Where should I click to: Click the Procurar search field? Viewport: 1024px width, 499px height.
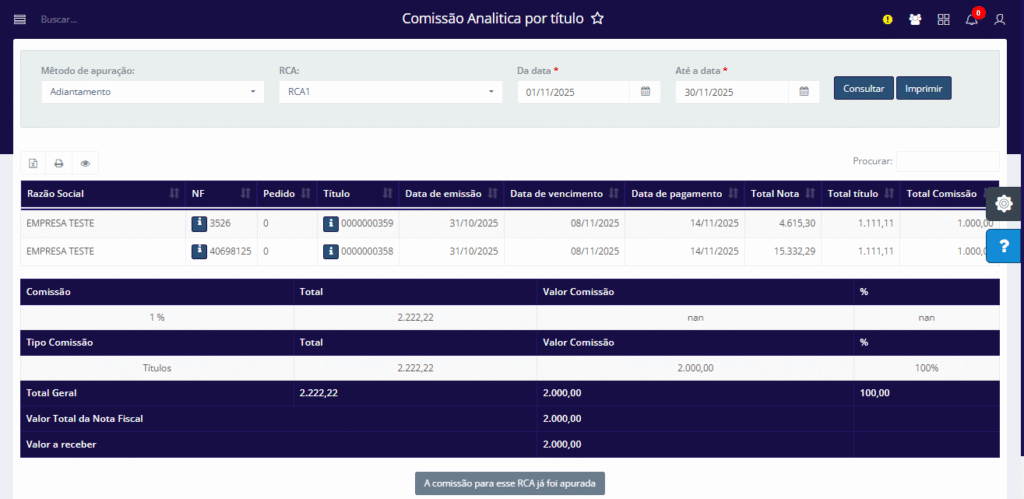coord(946,161)
